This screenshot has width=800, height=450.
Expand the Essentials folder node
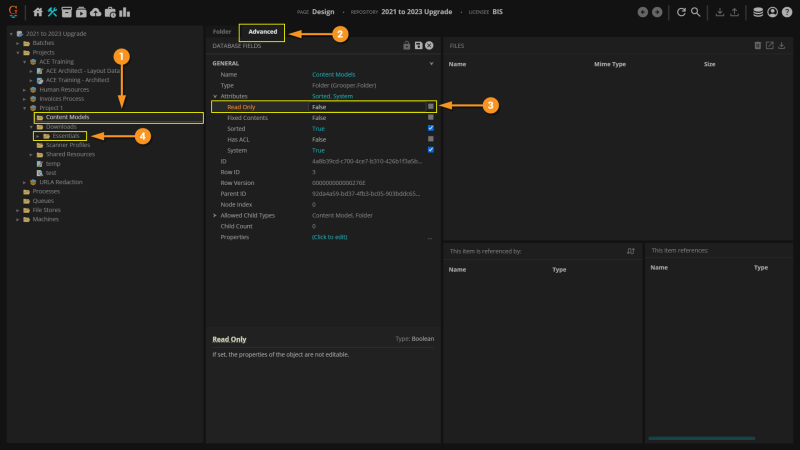tap(37, 136)
